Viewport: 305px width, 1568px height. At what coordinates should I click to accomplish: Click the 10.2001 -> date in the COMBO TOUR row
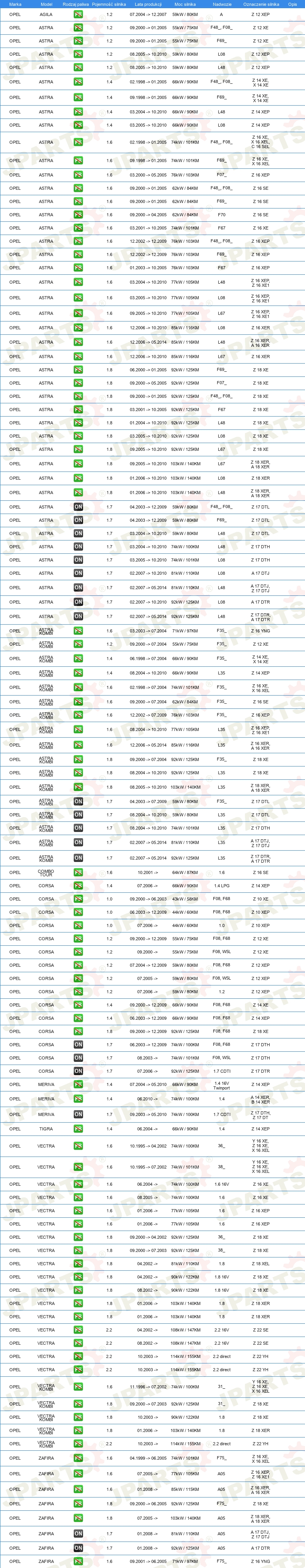(148, 872)
